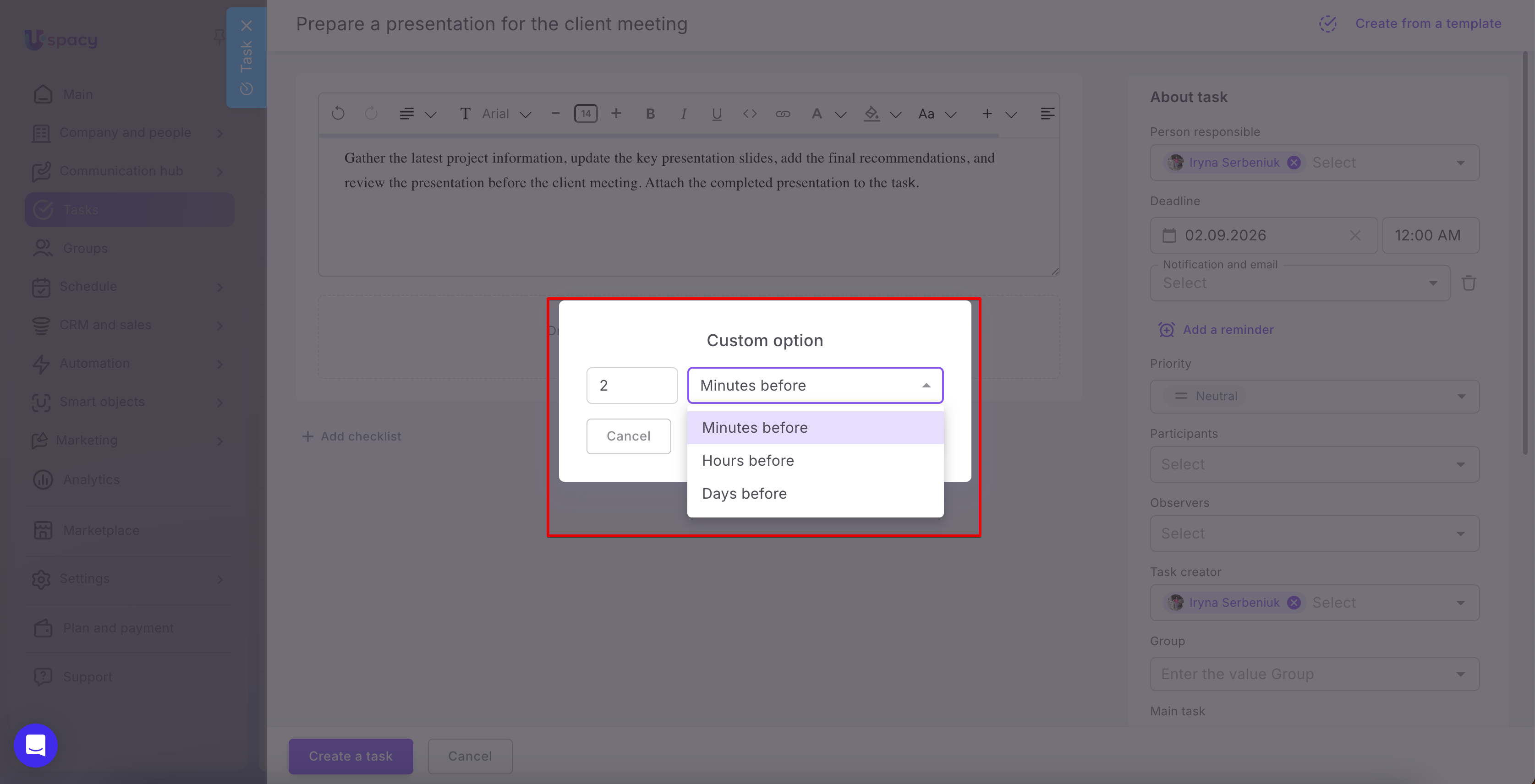Close the Task side panel tab
This screenshot has height=784, width=1535.
(x=246, y=26)
